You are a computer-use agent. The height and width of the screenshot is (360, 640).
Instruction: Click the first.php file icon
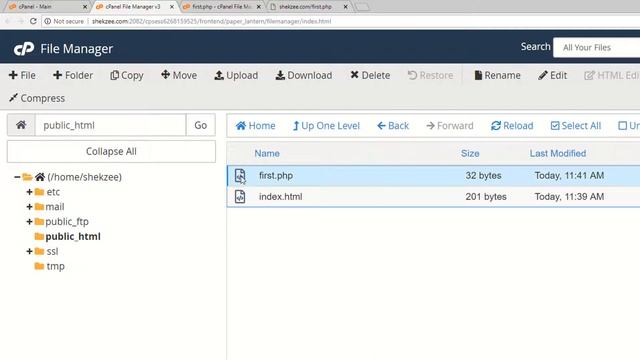(240, 176)
